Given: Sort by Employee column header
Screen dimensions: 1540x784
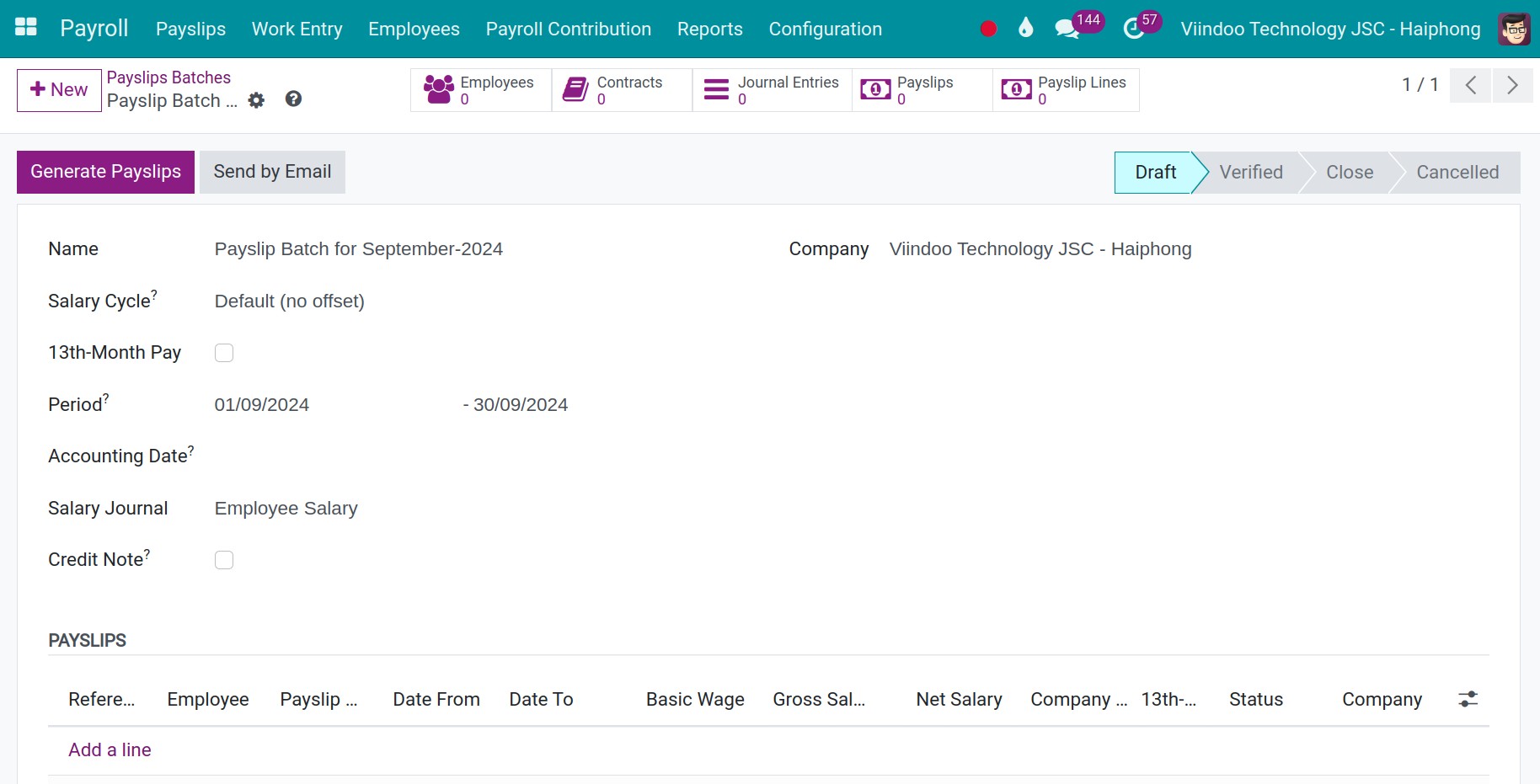Looking at the screenshot, I should (208, 700).
